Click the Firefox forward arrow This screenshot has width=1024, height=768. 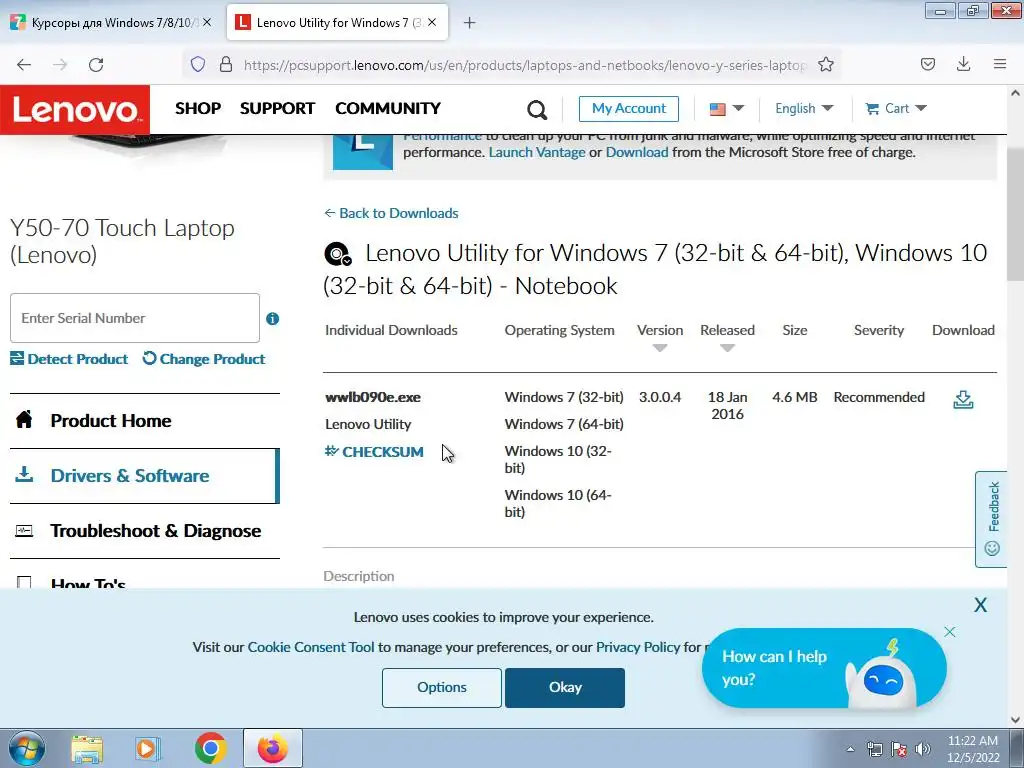tap(60, 65)
